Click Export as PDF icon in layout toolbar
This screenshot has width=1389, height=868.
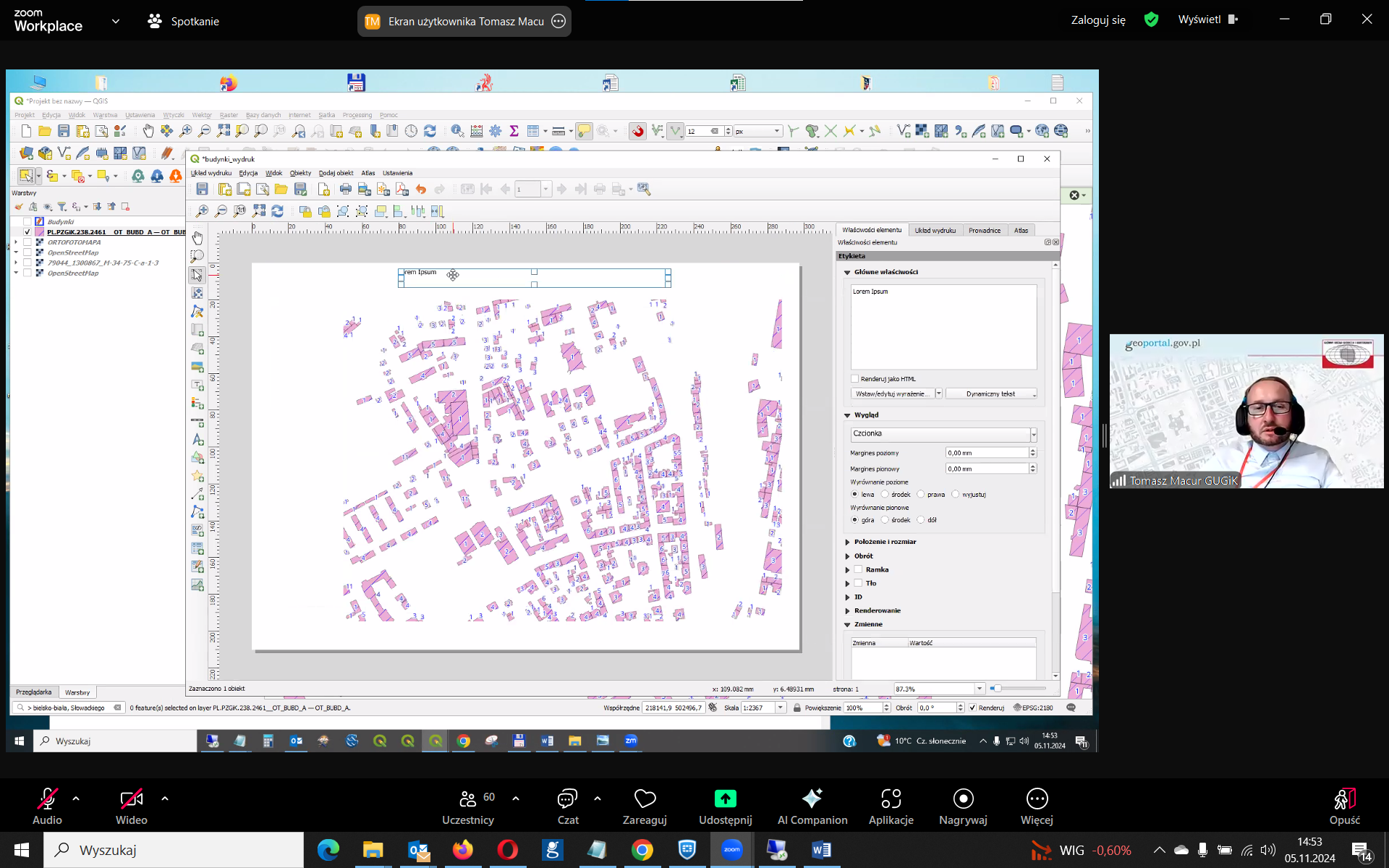tap(402, 190)
